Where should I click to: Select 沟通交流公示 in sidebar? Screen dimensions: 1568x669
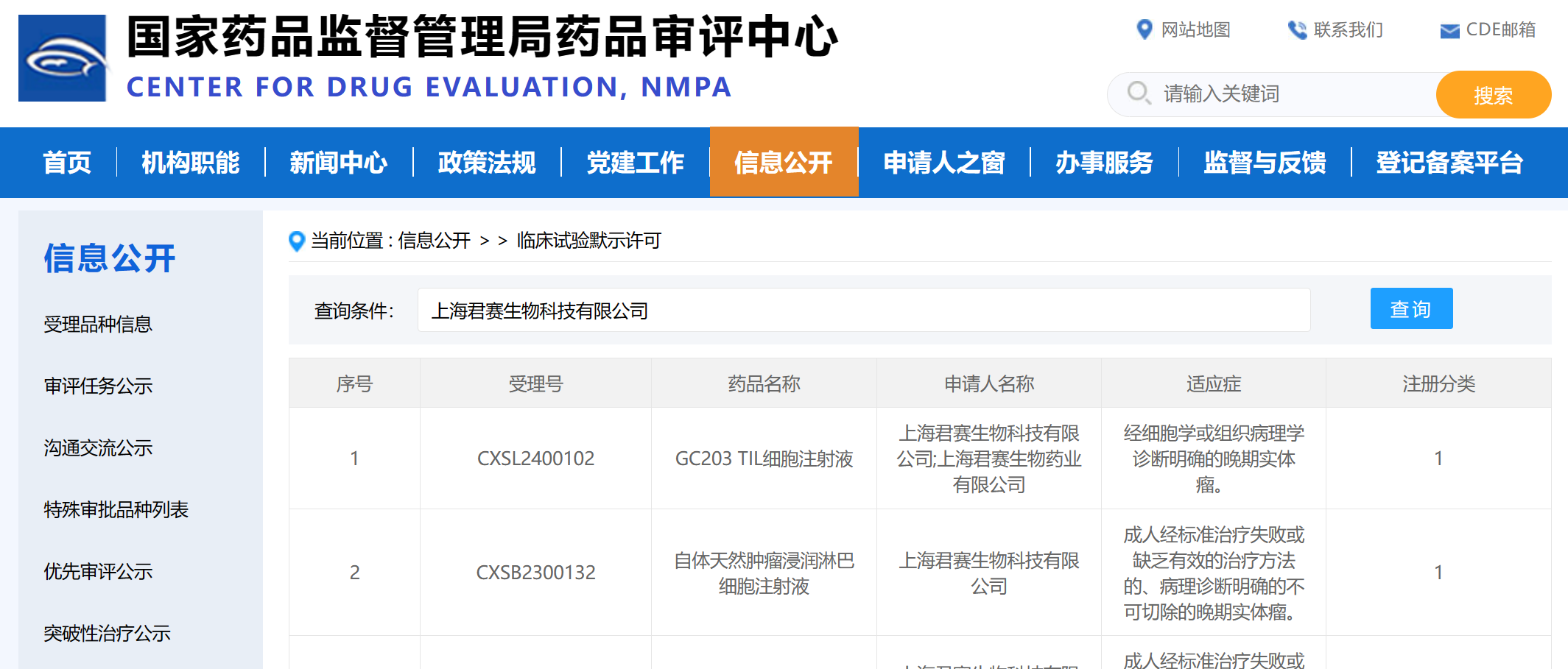pos(98,447)
